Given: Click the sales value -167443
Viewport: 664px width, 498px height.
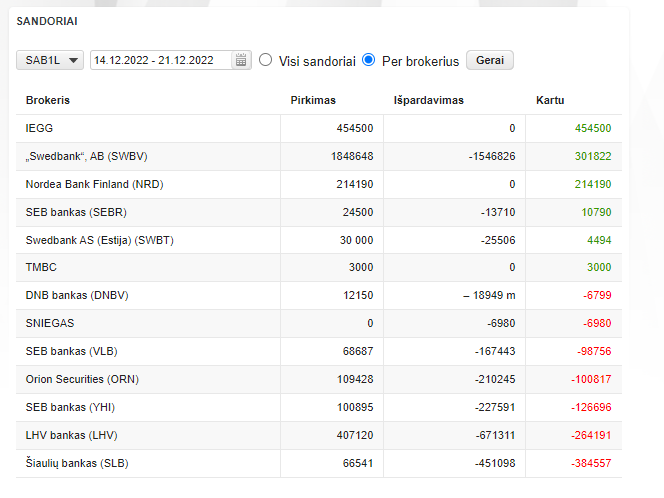Looking at the screenshot, I should pos(495,351).
